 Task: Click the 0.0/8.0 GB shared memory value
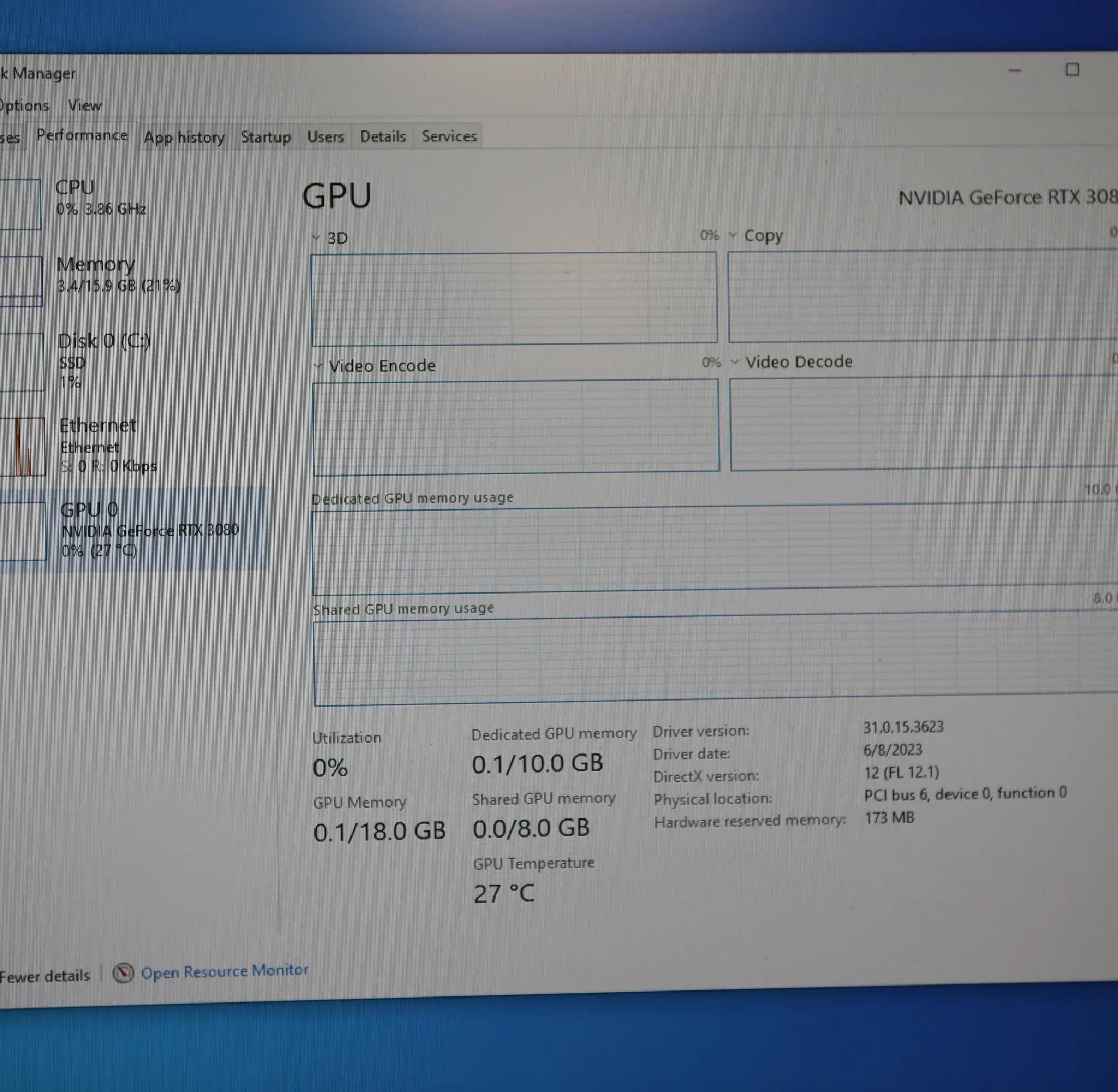coord(531,828)
